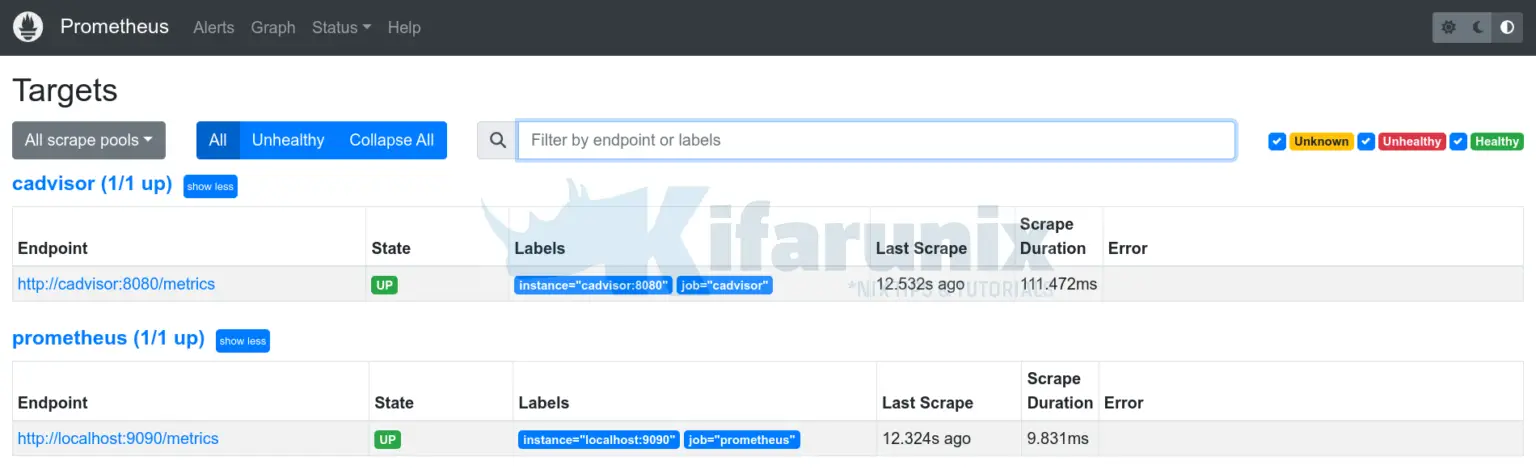Open the All scrape pools dropdown
This screenshot has height=474, width=1536.
pyautogui.click(x=88, y=141)
